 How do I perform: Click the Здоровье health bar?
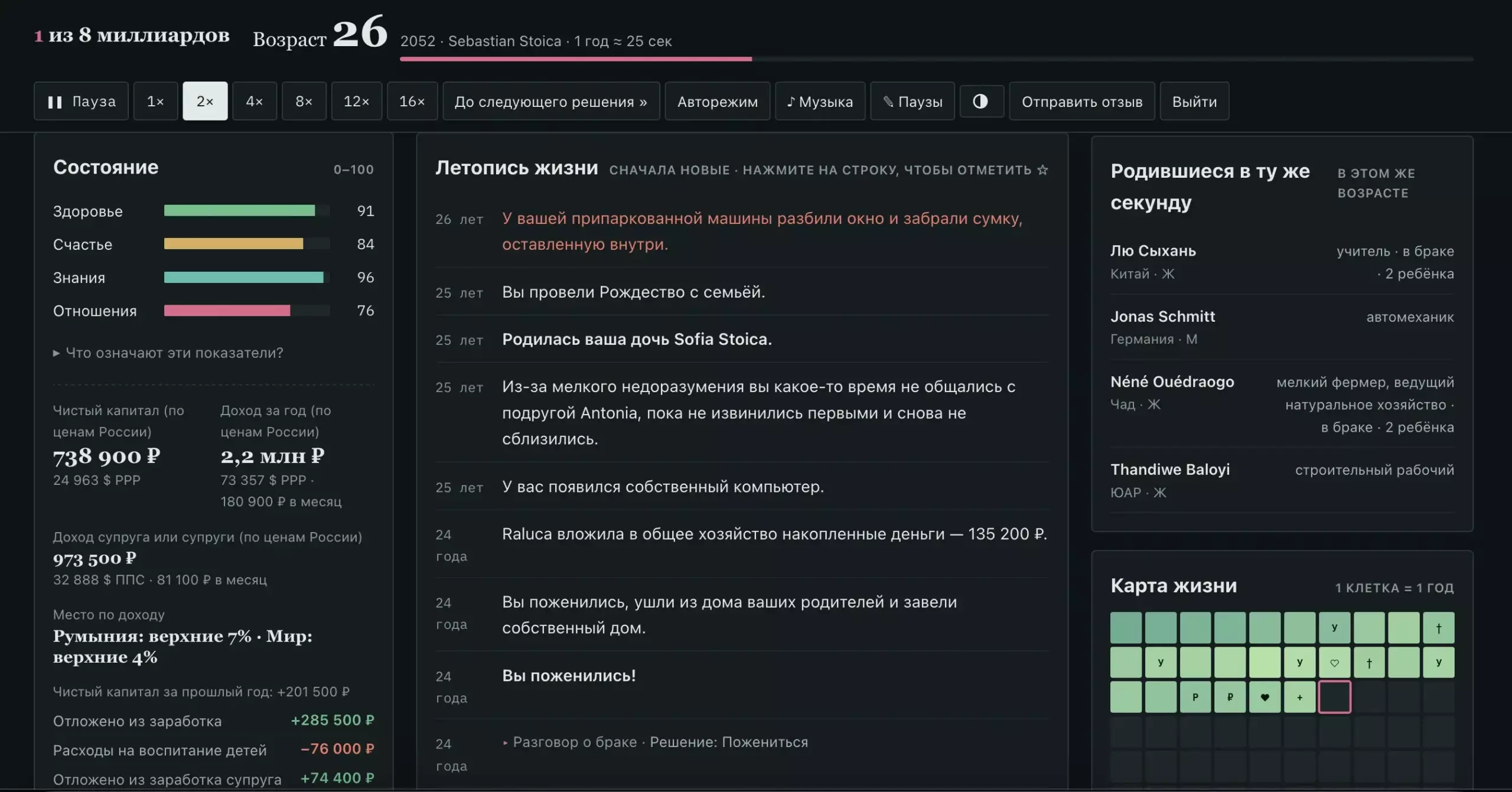pos(247,211)
